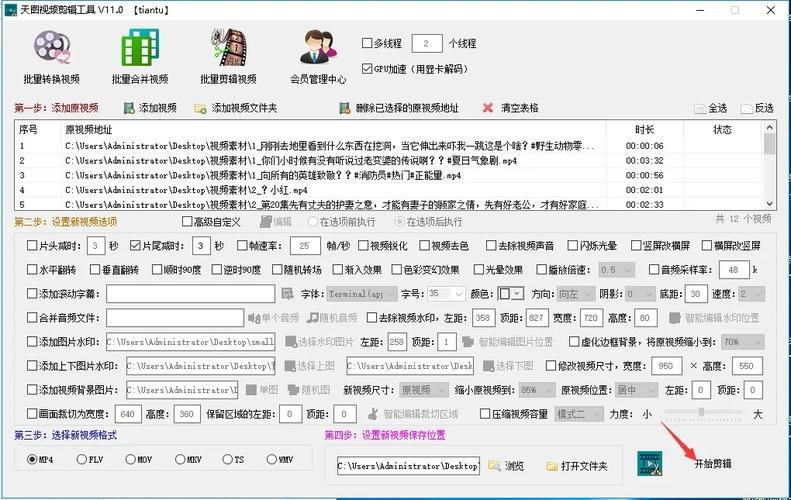Screen dimensions: 791x500
Task: Click the 全选 icon
Action: click(x=700, y=108)
